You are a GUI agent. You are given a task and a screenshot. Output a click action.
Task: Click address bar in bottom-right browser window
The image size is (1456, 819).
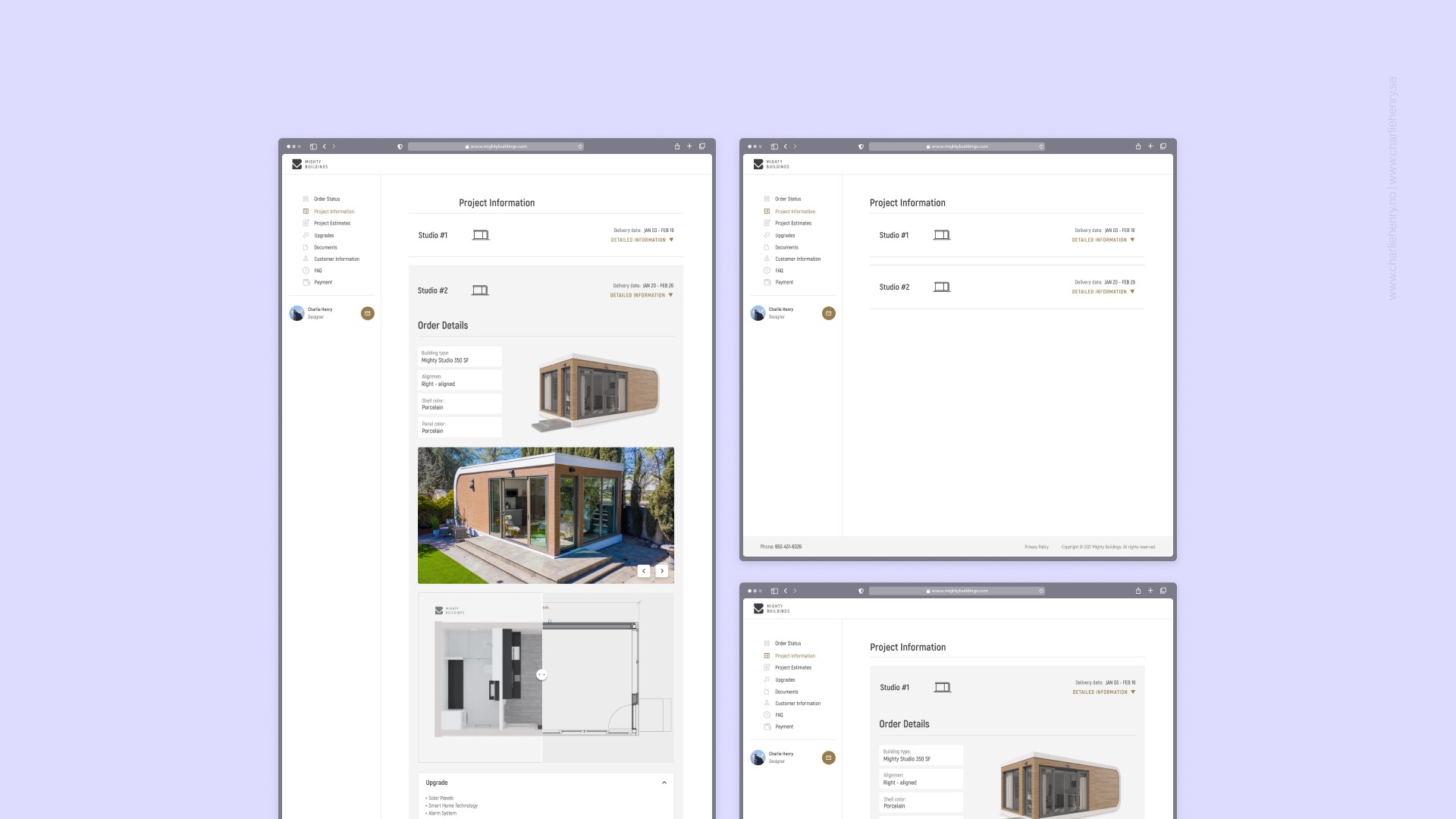click(957, 591)
